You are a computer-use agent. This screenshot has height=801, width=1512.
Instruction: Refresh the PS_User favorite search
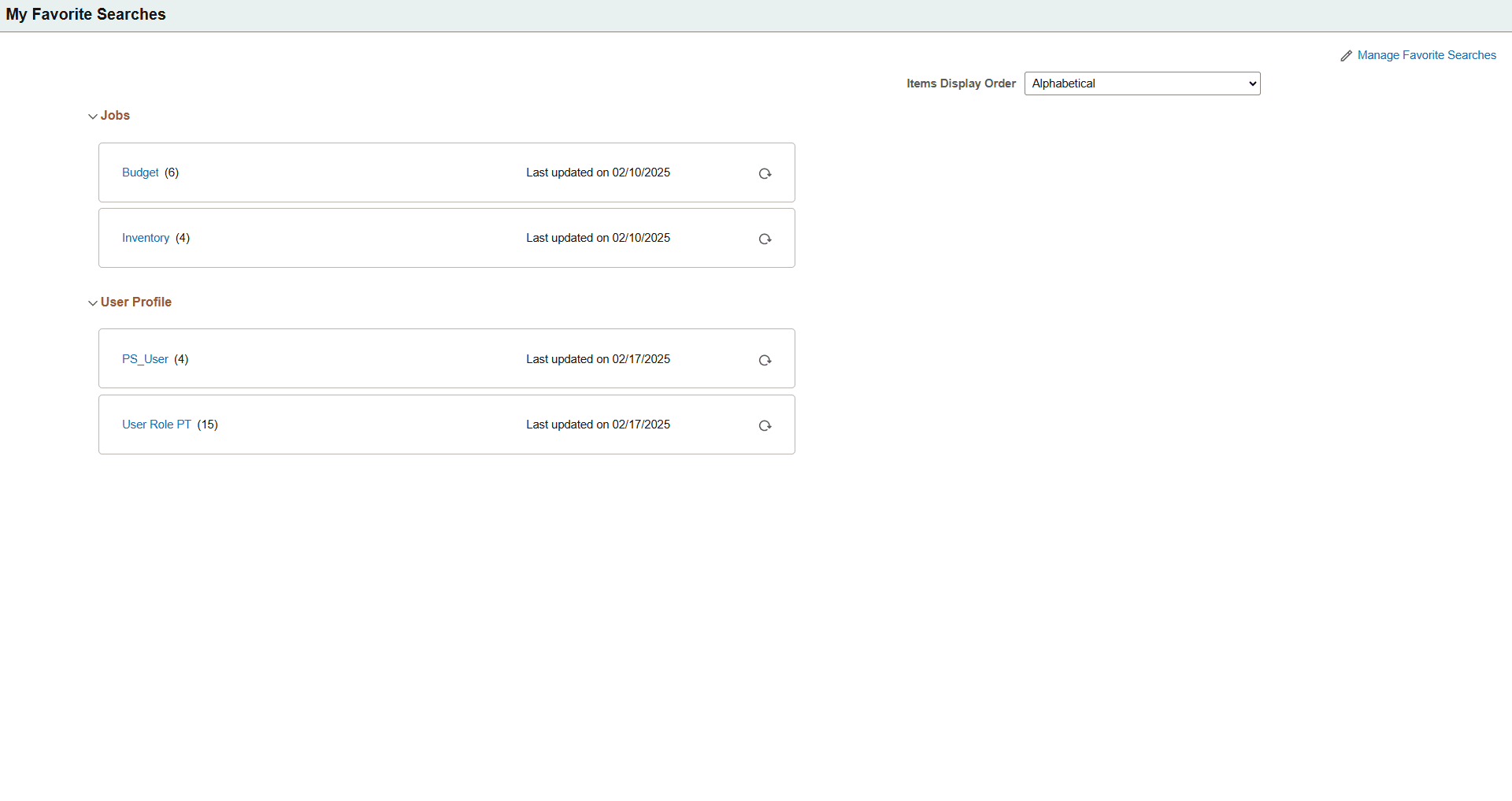pyautogui.click(x=765, y=360)
